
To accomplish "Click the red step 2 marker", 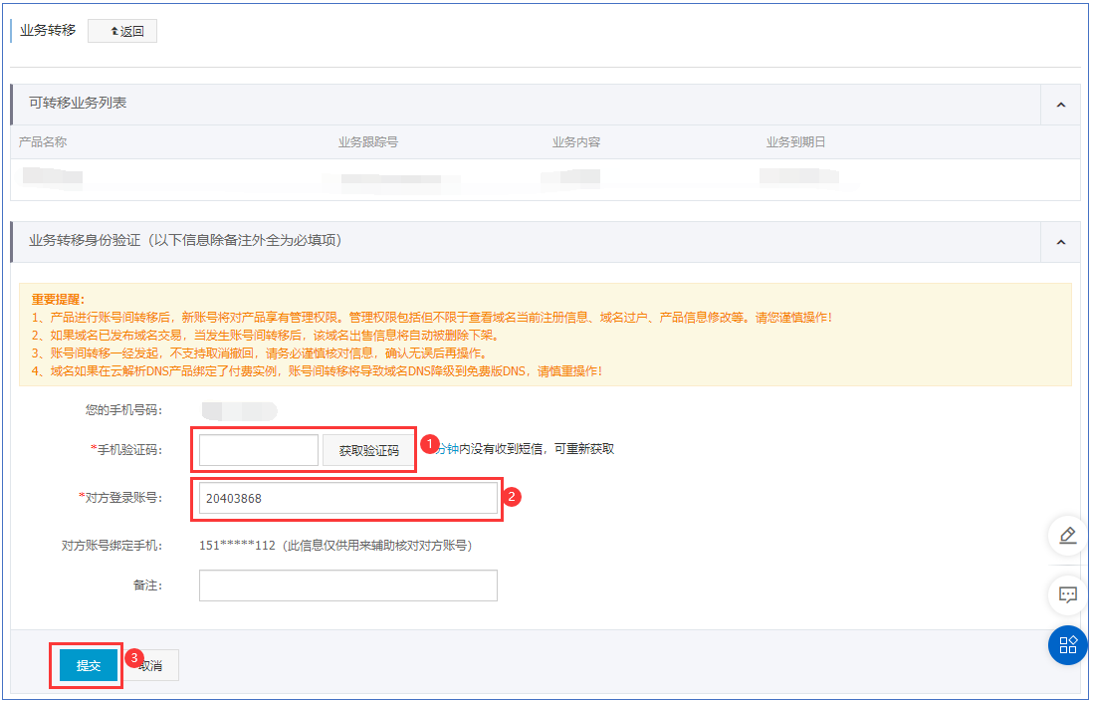I will click(511, 496).
